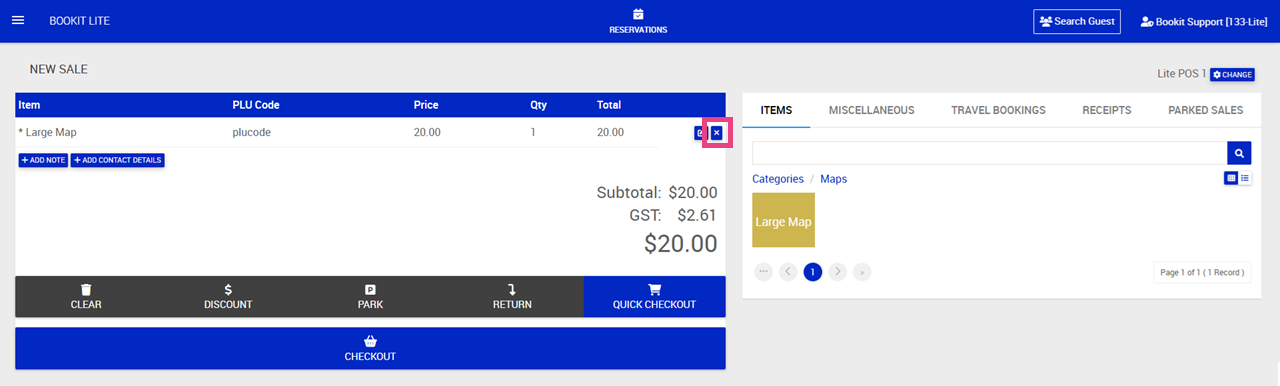Go to next results page arrow

(x=838, y=271)
